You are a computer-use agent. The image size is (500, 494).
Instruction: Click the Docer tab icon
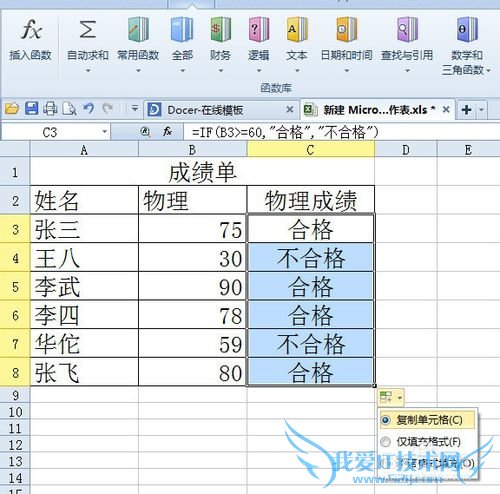[x=154, y=109]
